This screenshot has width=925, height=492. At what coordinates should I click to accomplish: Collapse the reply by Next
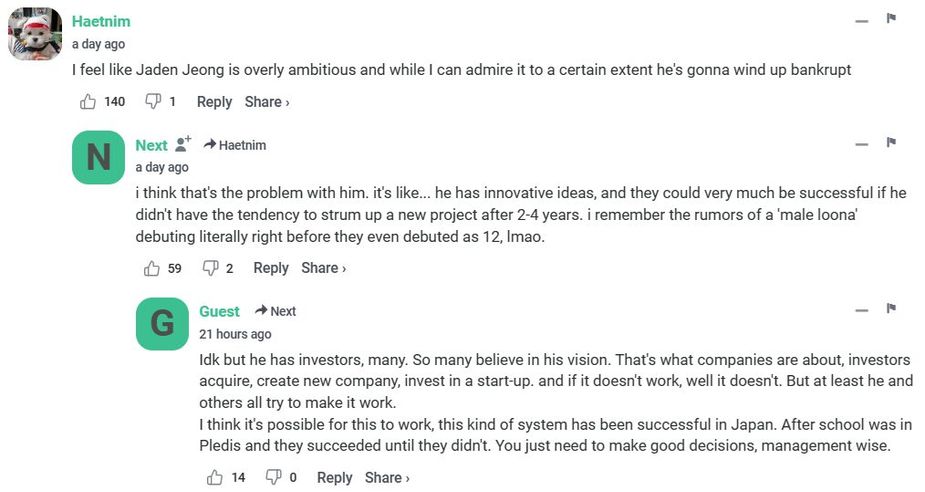[861, 144]
